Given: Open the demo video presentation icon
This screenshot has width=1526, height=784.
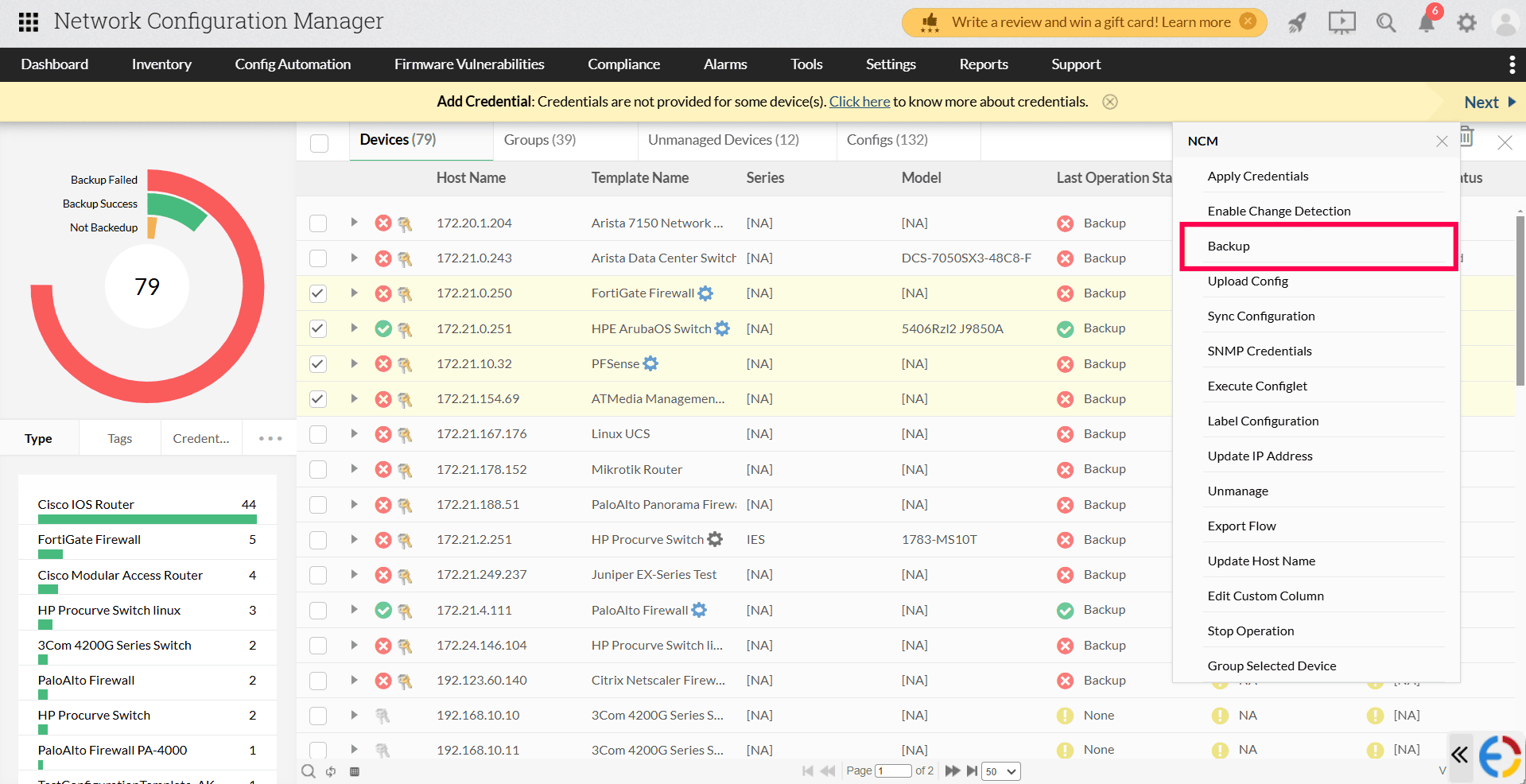Looking at the screenshot, I should 1342,22.
